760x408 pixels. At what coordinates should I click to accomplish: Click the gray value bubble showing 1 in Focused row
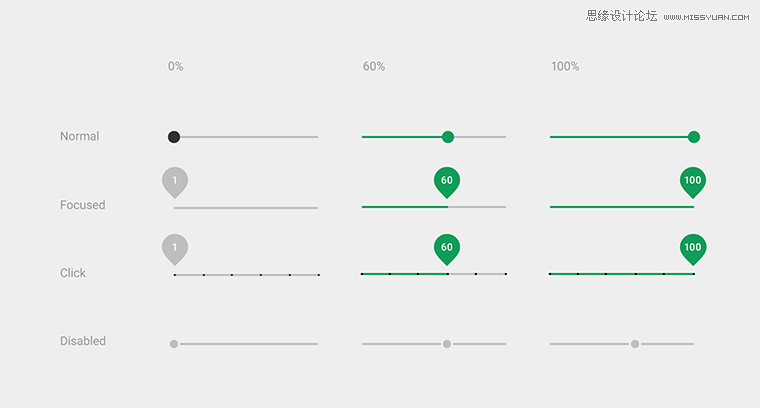point(175,183)
